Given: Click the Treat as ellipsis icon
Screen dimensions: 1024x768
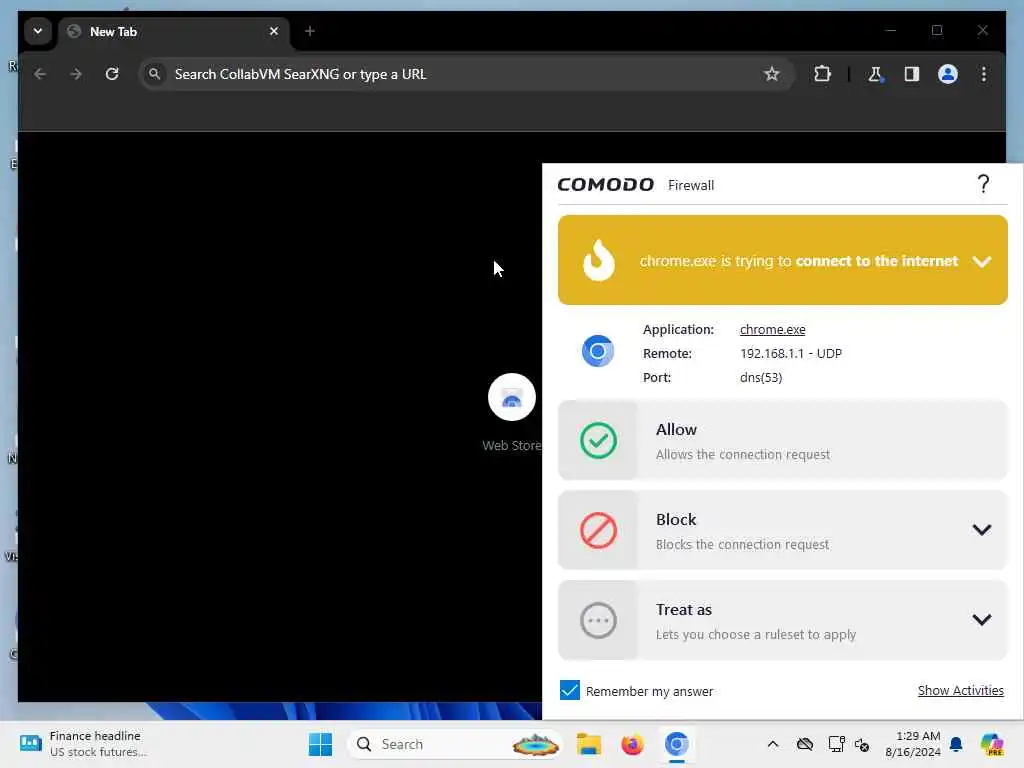Looking at the screenshot, I should pyautogui.click(x=598, y=620).
